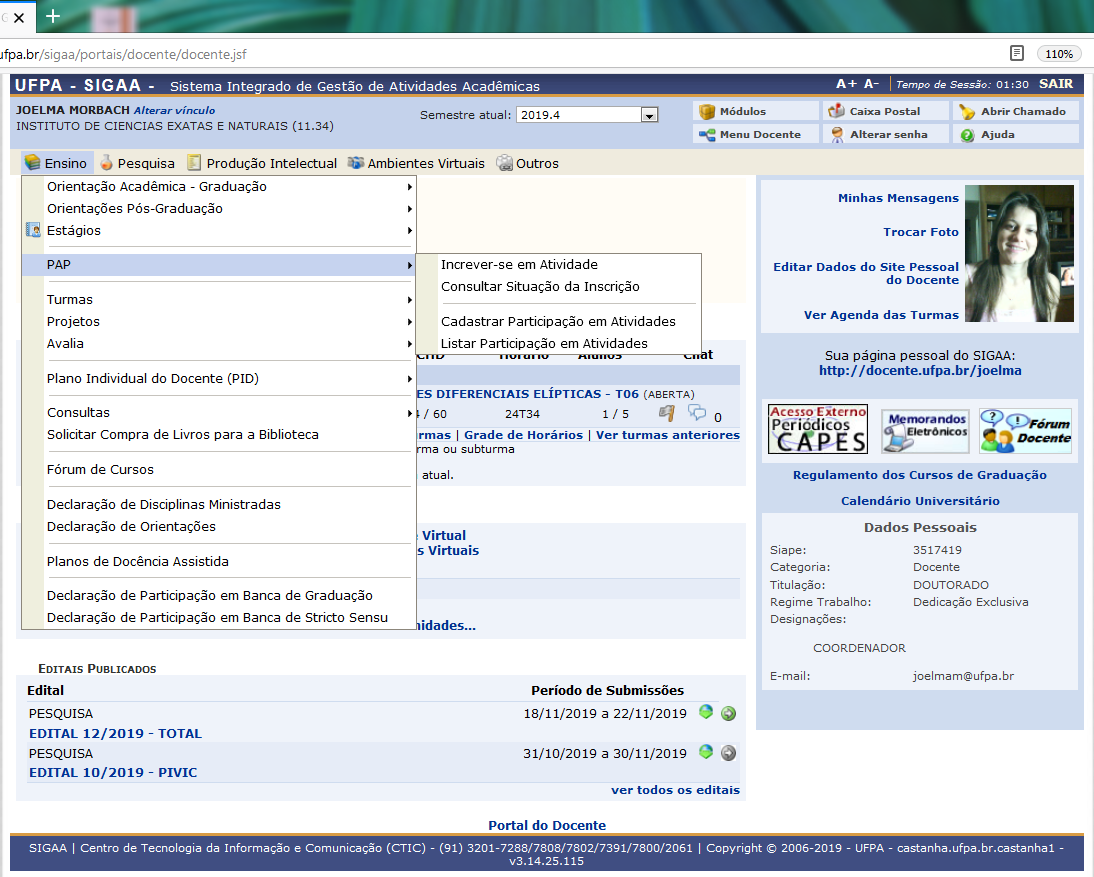Click ver todos os editais link

coord(675,790)
